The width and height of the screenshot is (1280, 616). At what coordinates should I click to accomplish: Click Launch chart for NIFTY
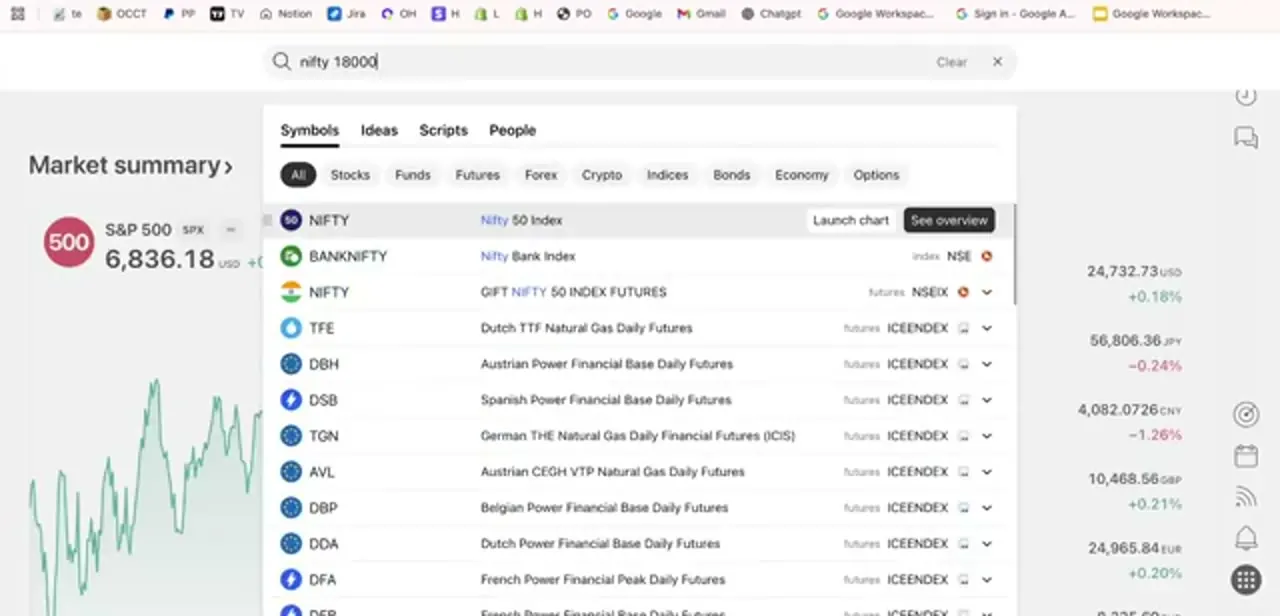(851, 220)
